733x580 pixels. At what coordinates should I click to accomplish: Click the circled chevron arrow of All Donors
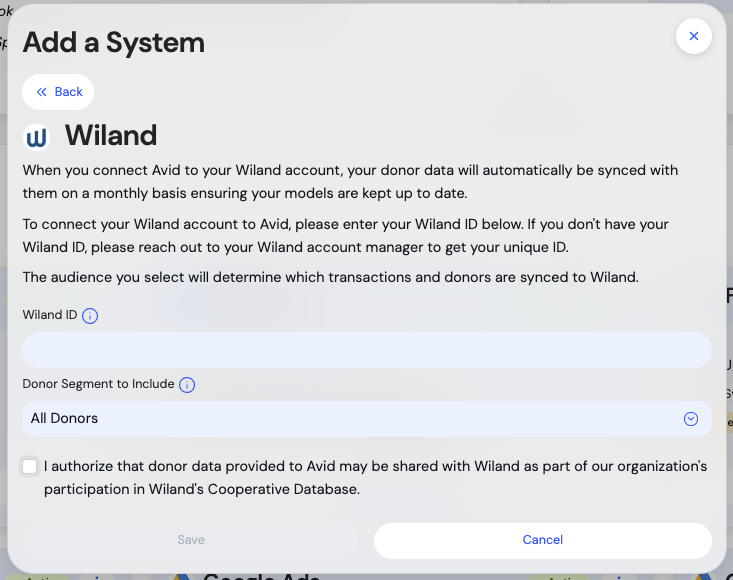click(x=690, y=419)
